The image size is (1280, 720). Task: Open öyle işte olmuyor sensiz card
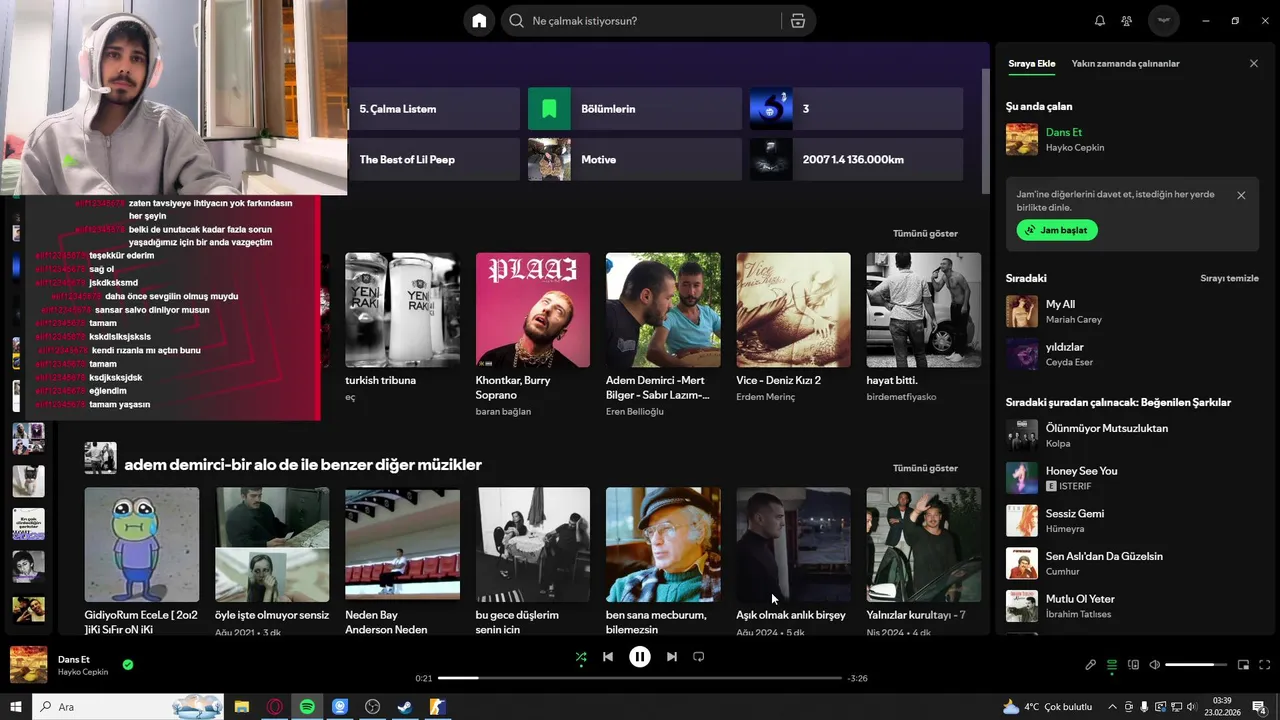[x=272, y=560]
